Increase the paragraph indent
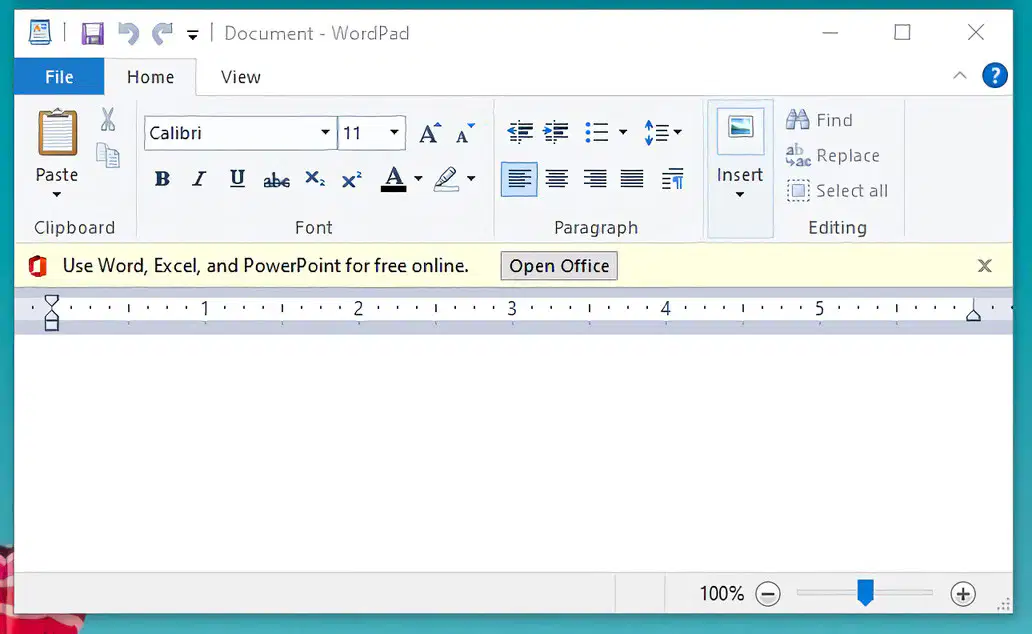This screenshot has height=634, width=1032. (556, 132)
